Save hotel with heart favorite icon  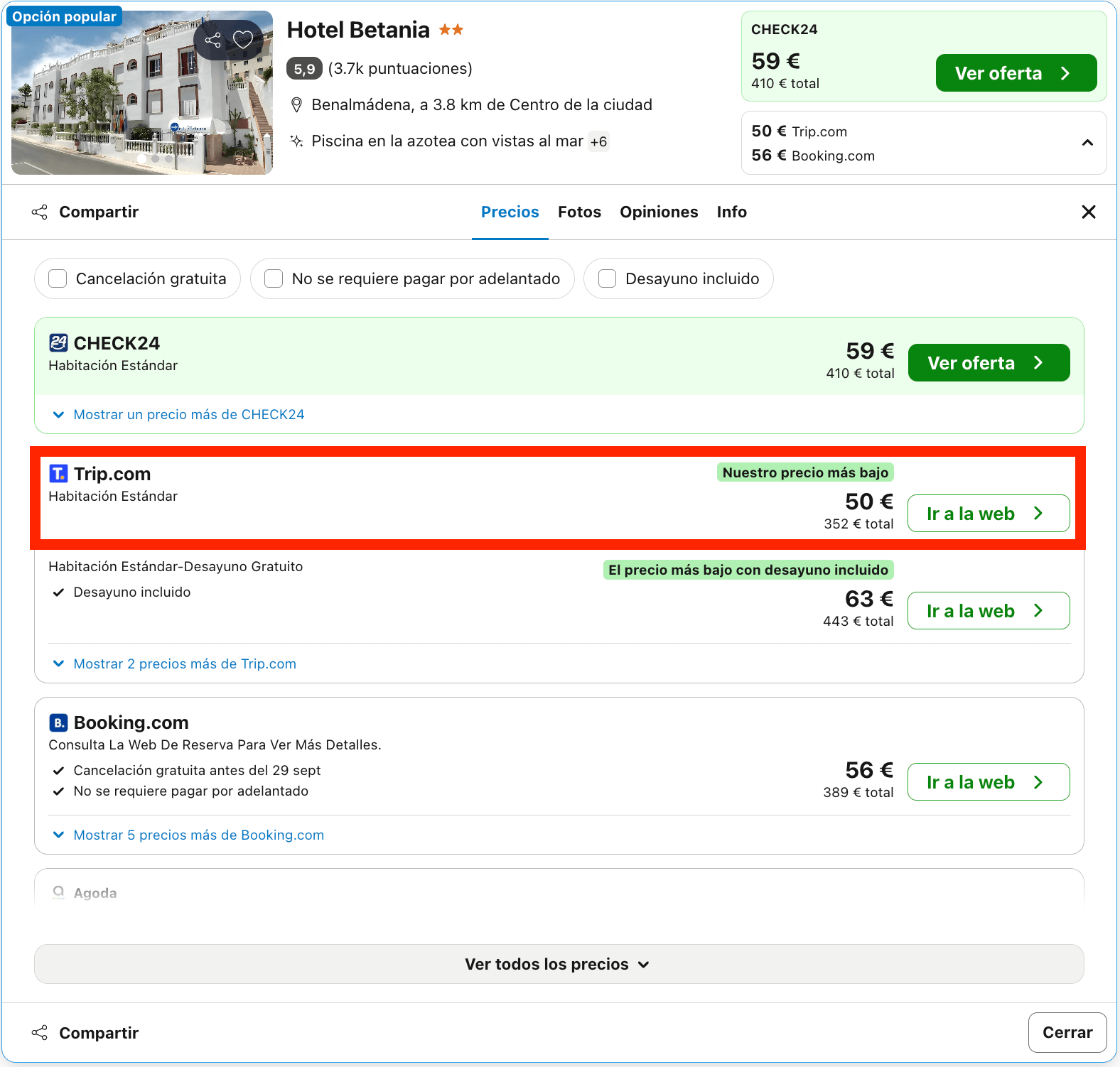pyautogui.click(x=243, y=40)
